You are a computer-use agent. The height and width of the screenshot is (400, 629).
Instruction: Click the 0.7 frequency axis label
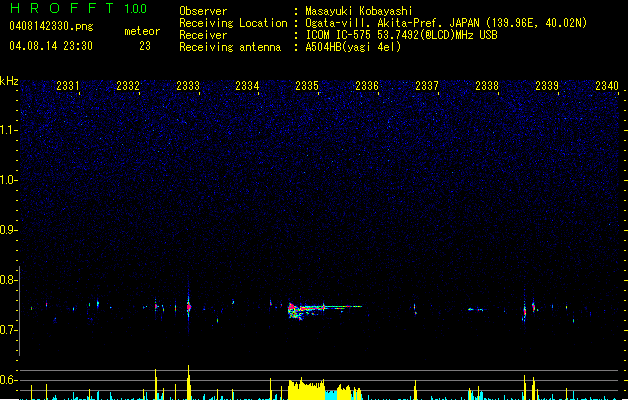point(8,330)
